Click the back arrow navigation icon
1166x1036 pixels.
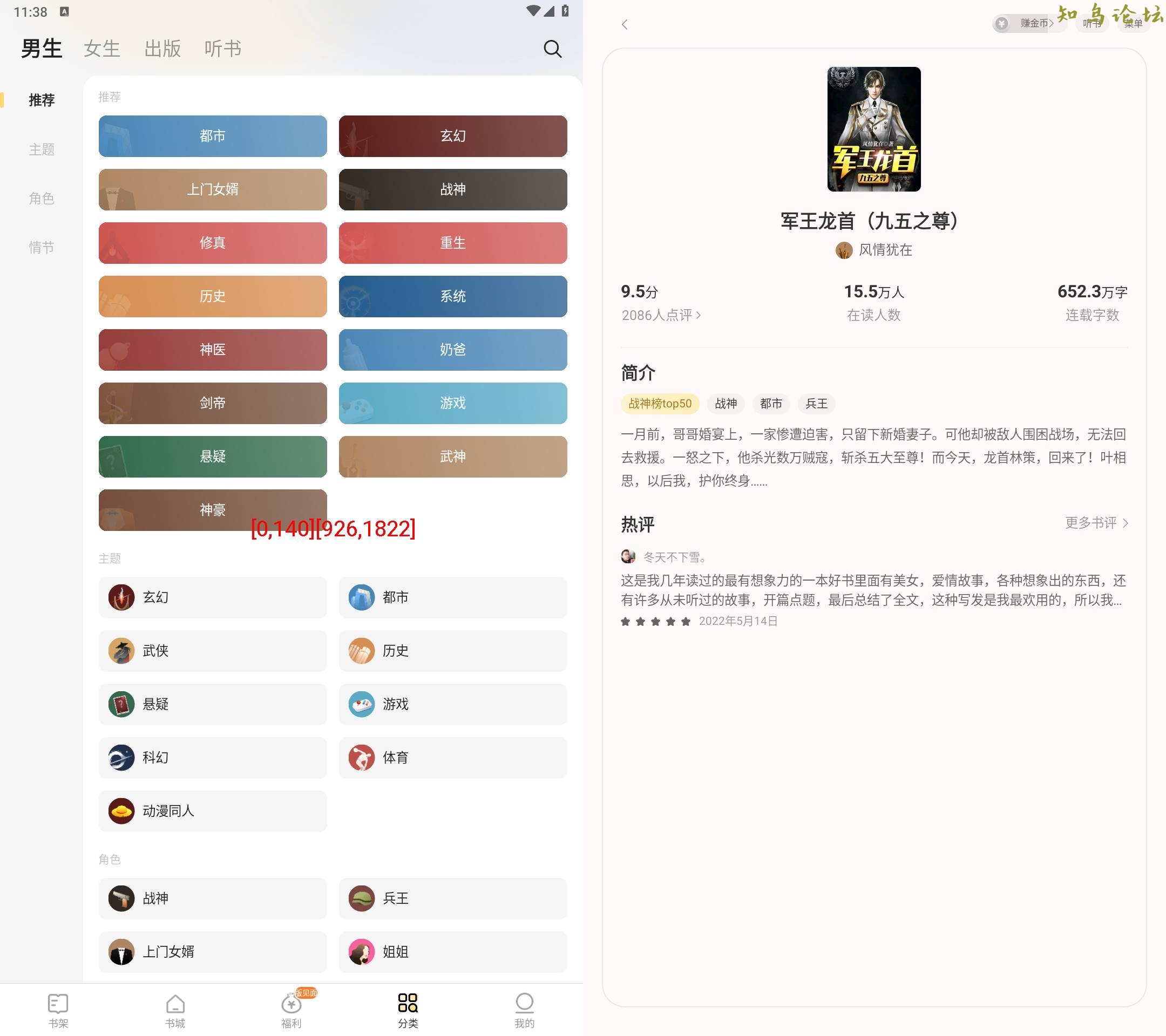click(x=624, y=23)
